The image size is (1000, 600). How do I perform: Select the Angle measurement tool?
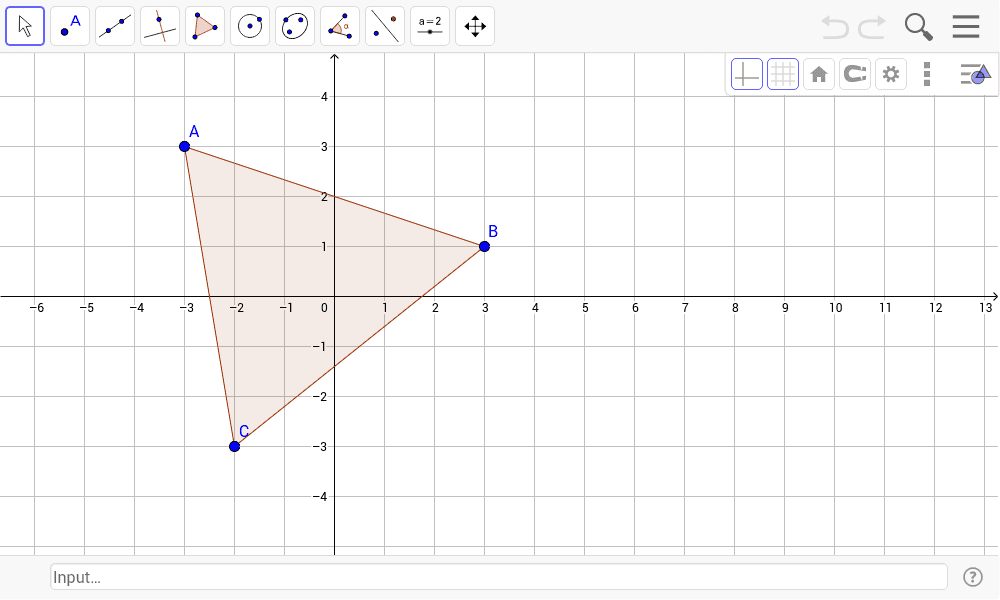point(339,25)
